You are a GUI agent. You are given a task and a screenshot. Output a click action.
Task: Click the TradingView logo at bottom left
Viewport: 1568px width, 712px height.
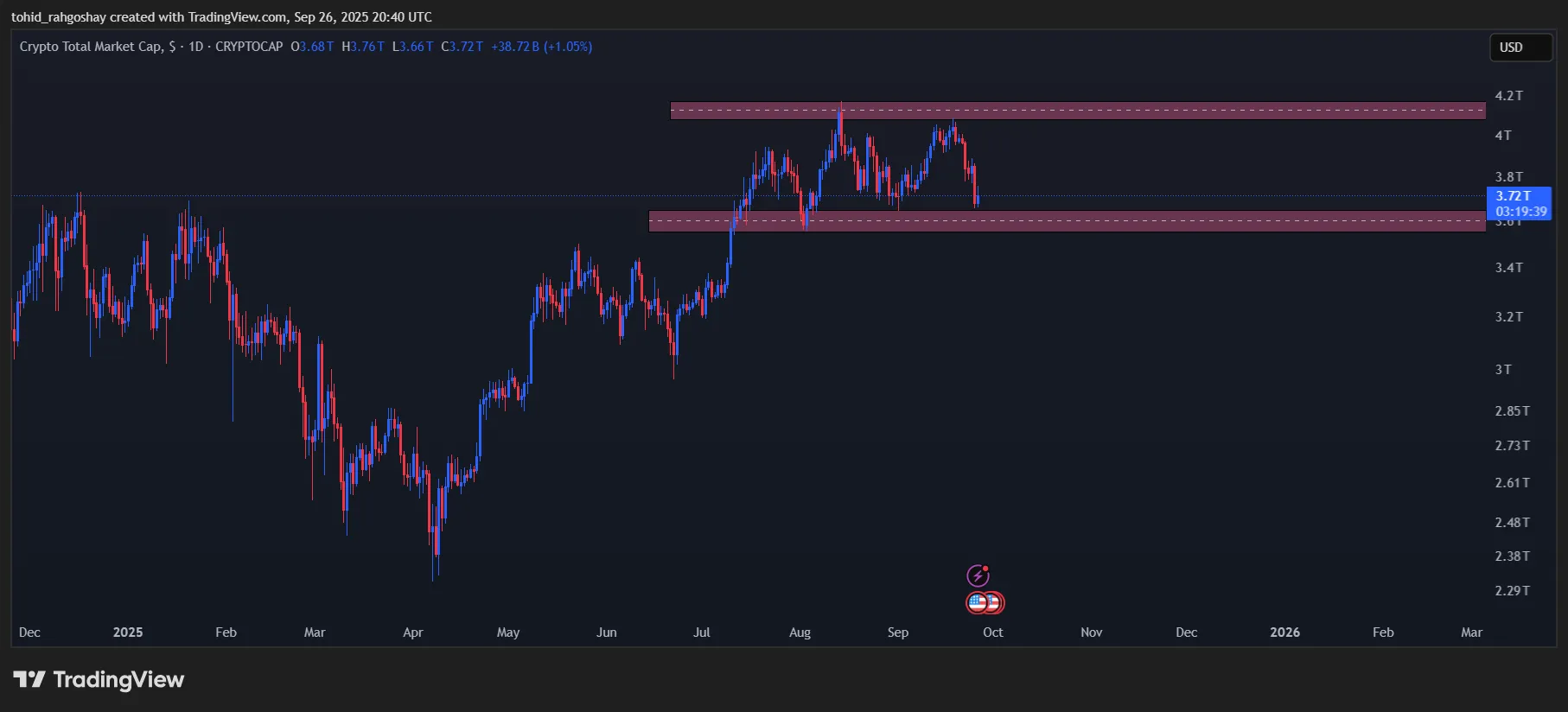(99, 680)
